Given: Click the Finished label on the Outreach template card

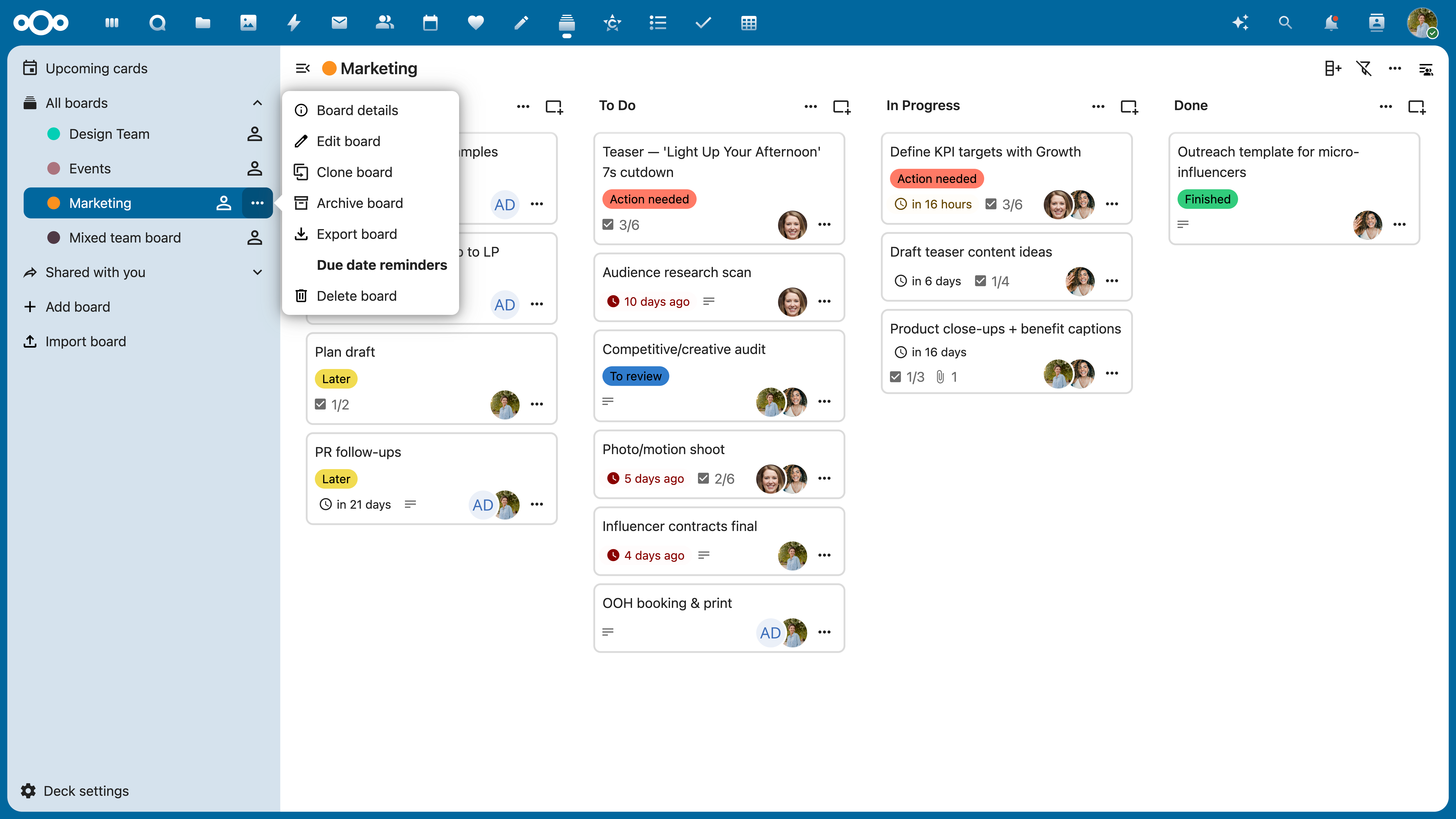Looking at the screenshot, I should [x=1207, y=199].
